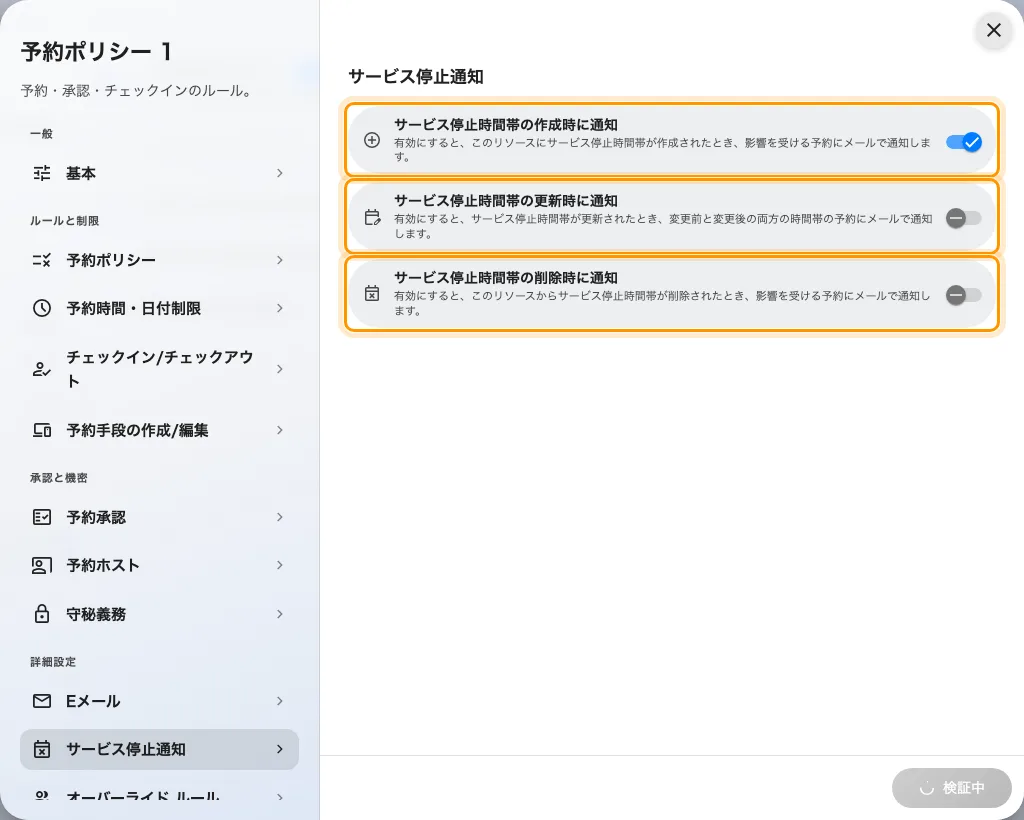Click the 一般 section label
1024x820 pixels.
click(x=41, y=134)
